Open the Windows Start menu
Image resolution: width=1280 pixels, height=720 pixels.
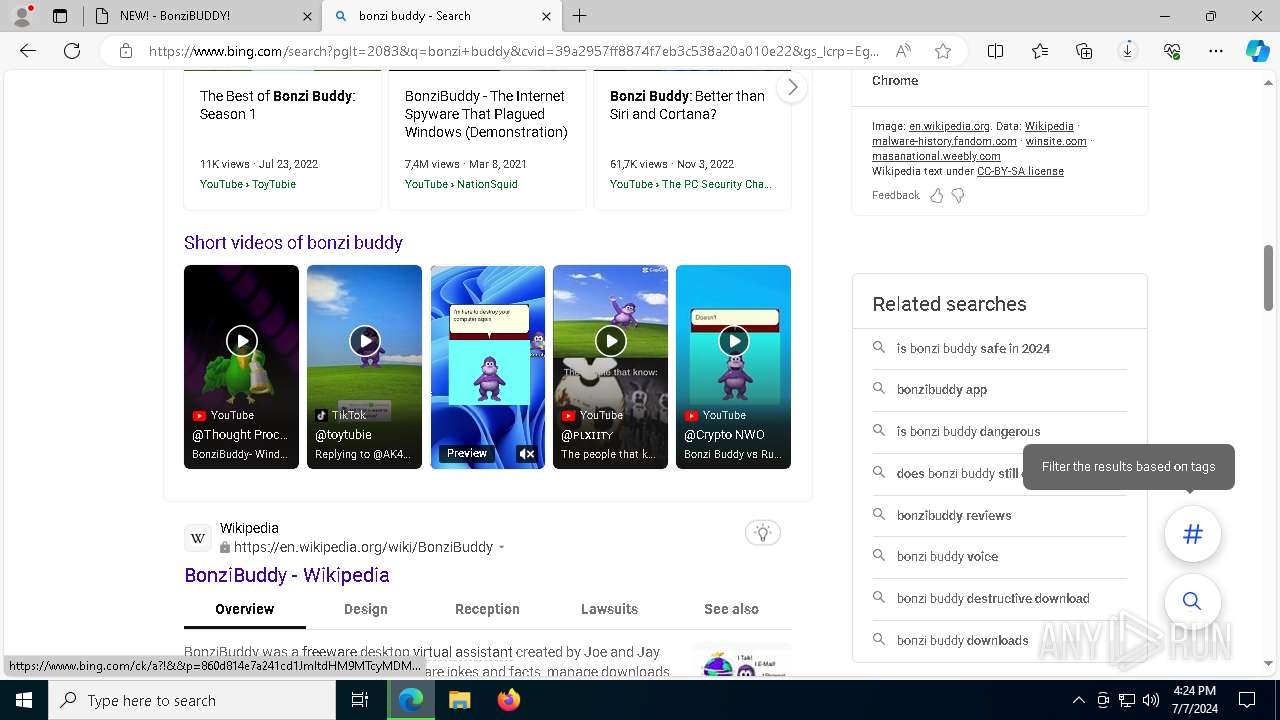point(23,700)
